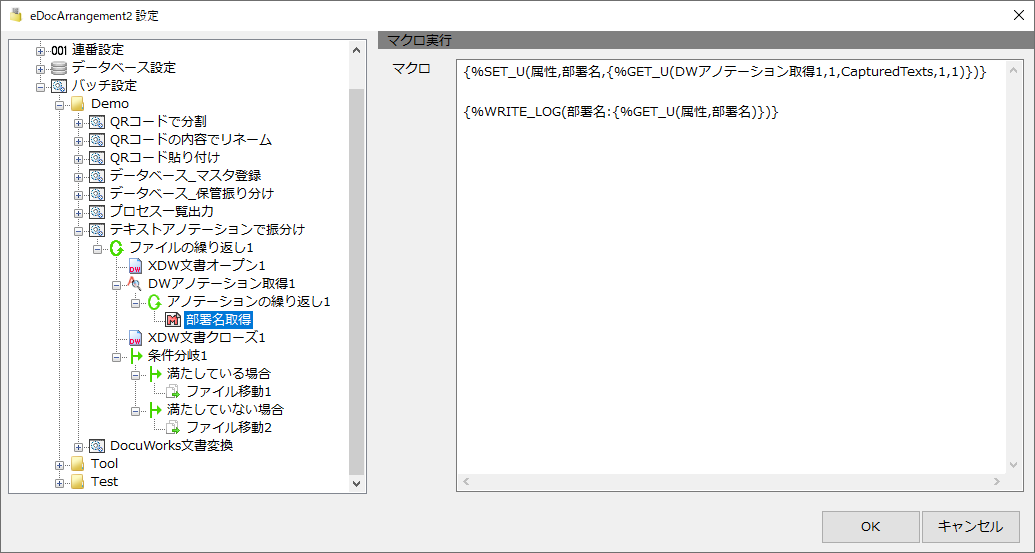Select the 部署名取得 tree item
The height and width of the screenshot is (553, 1035).
218,320
